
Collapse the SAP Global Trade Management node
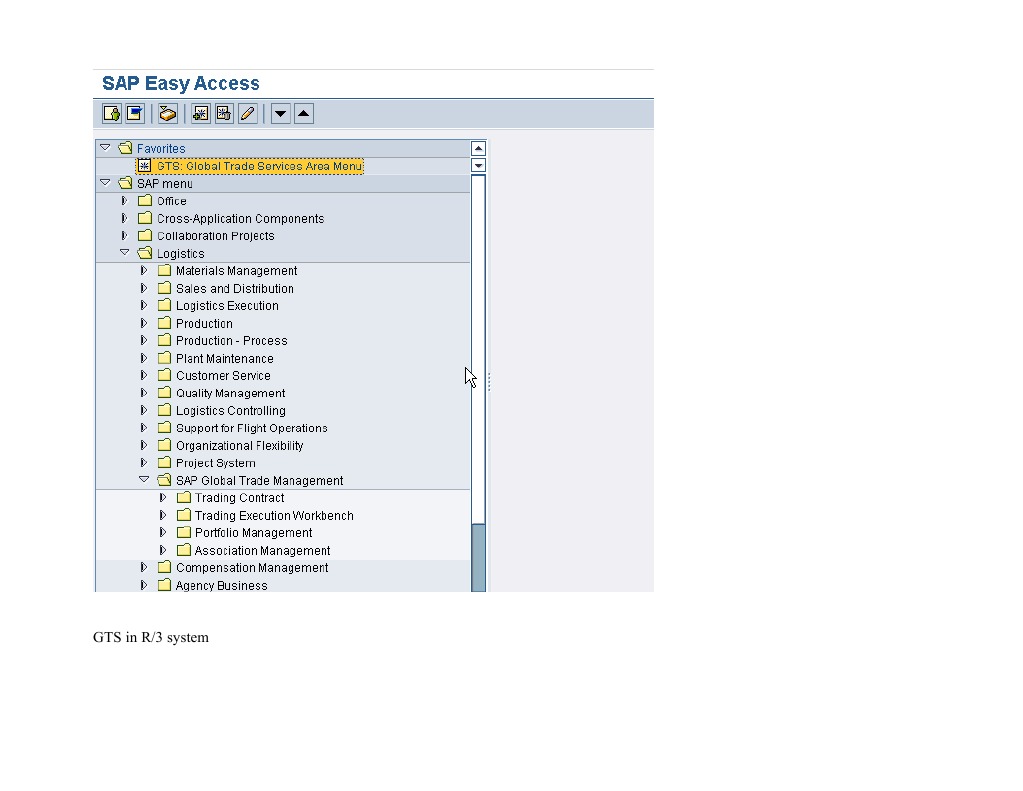(x=144, y=480)
